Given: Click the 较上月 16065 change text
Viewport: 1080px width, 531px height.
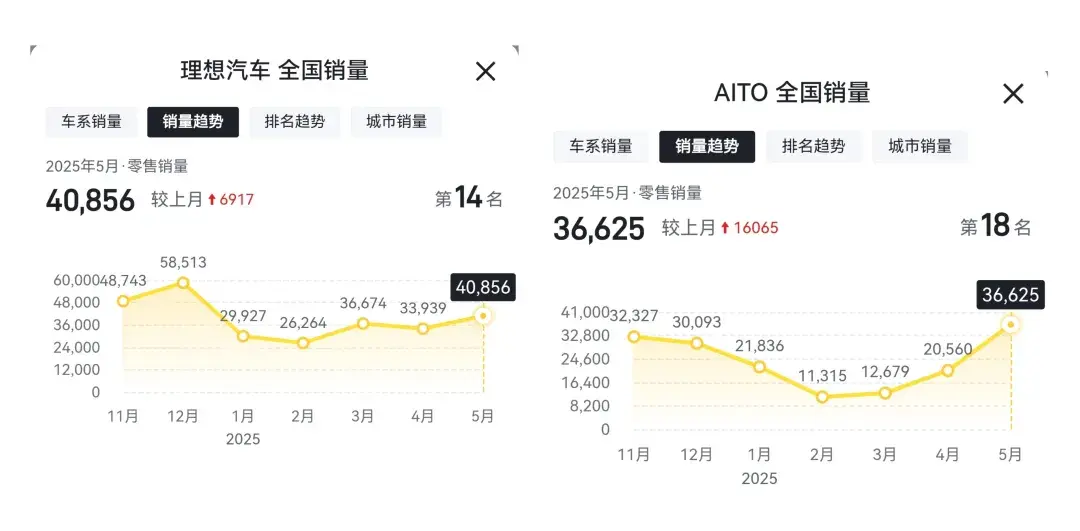Looking at the screenshot, I should pos(720,228).
